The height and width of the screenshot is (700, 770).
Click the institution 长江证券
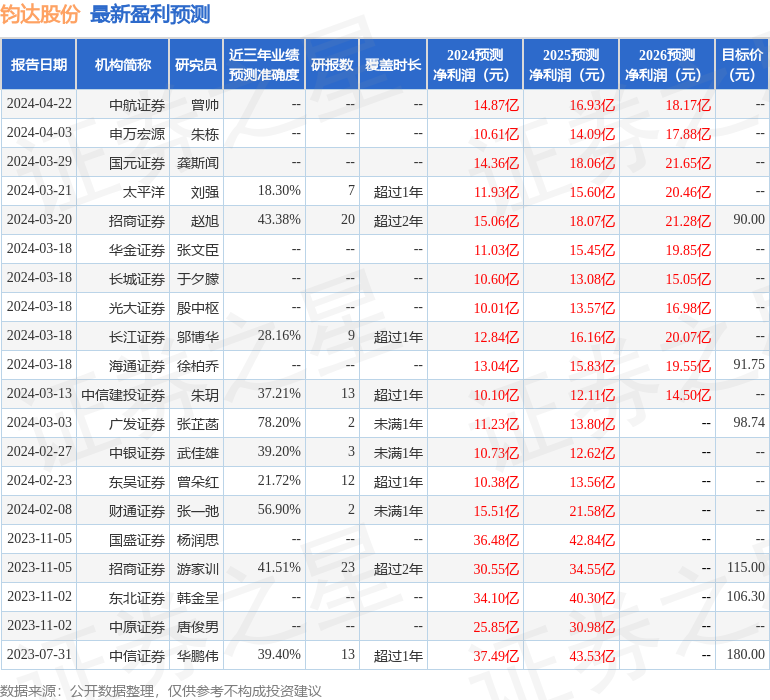click(137, 337)
